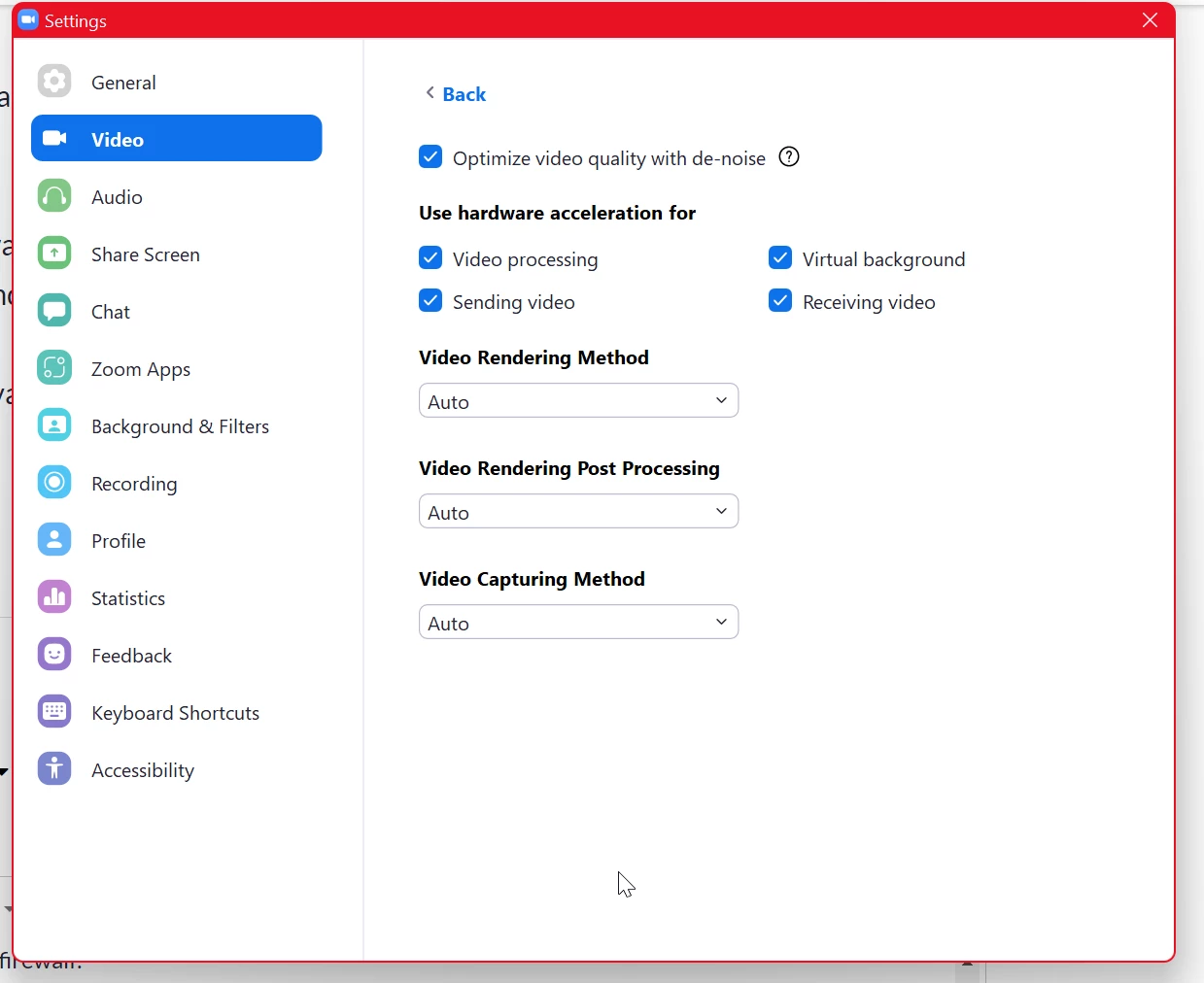The image size is (1204, 983).
Task: Open the Zoom Apps settings tab
Action: coord(177,368)
